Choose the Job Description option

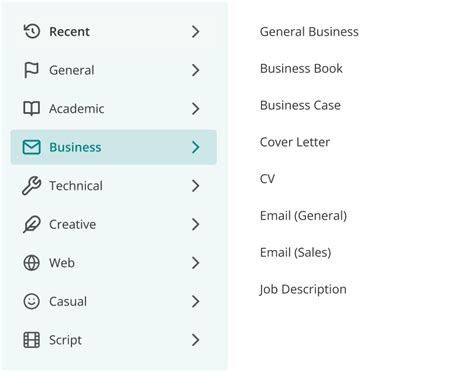coord(303,289)
